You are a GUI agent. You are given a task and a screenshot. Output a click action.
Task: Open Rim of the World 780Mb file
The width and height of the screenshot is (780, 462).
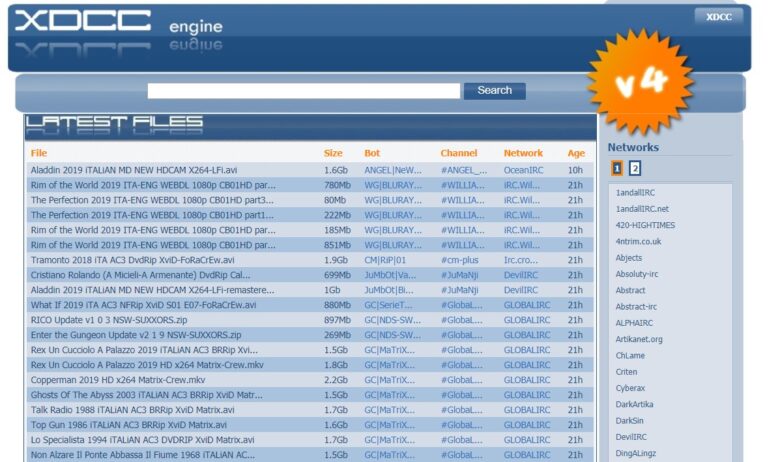[153, 185]
